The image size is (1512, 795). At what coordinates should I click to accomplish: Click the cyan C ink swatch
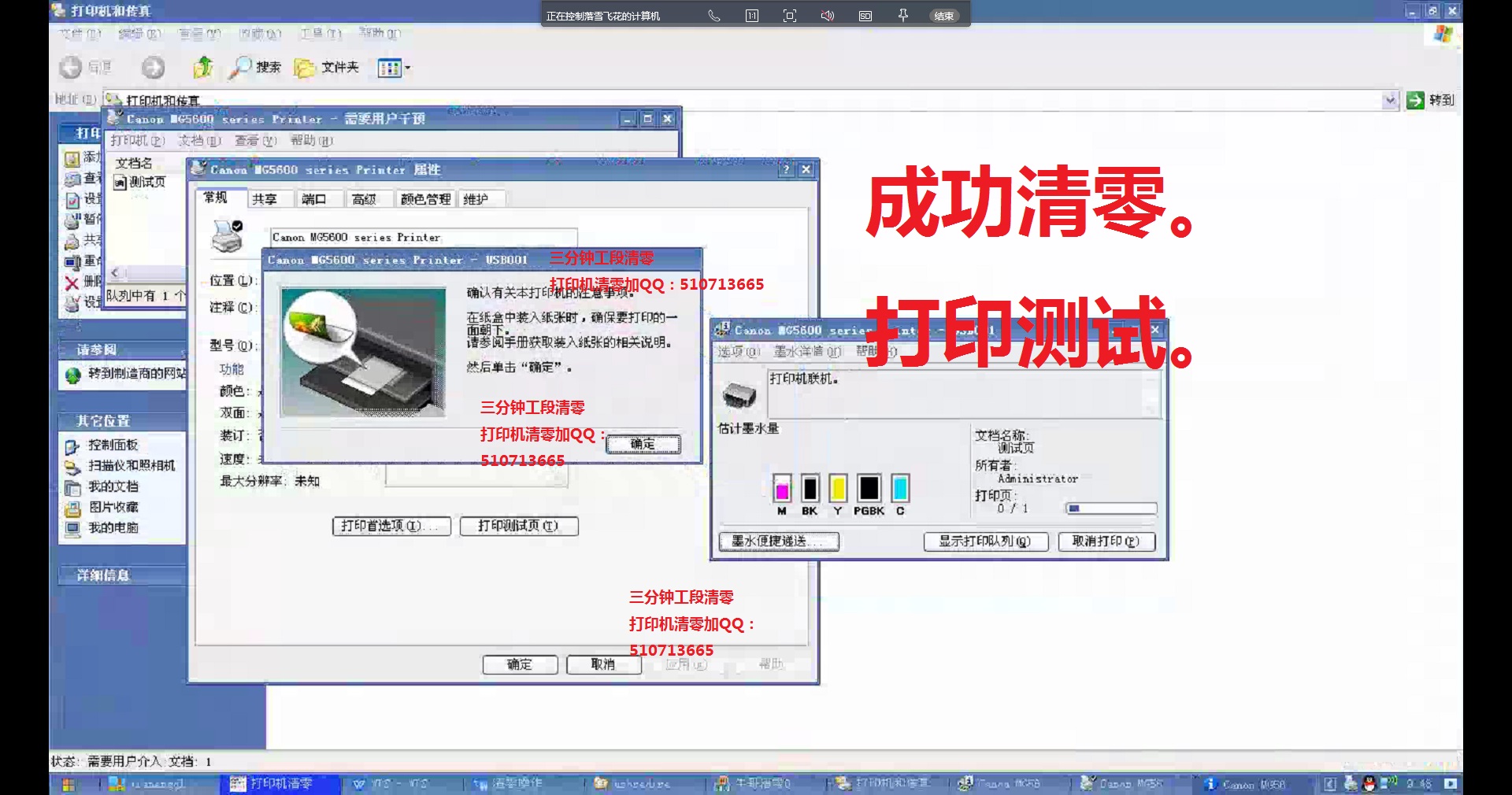click(900, 489)
